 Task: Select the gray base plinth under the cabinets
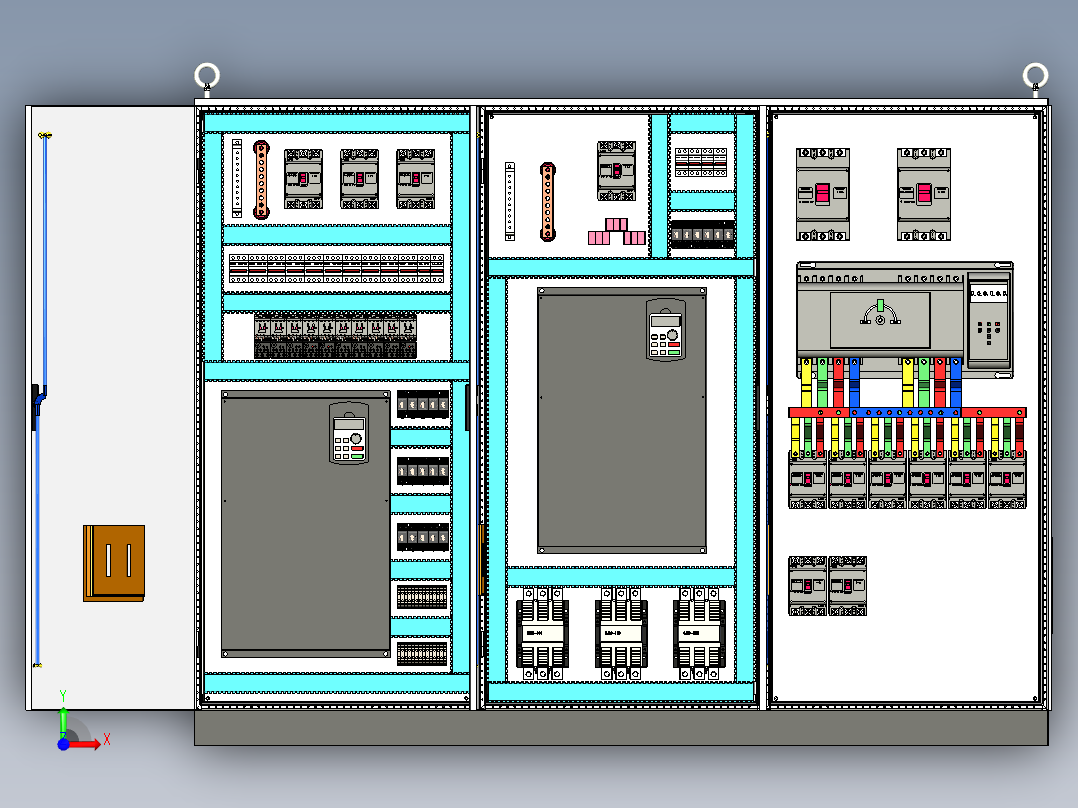click(622, 728)
